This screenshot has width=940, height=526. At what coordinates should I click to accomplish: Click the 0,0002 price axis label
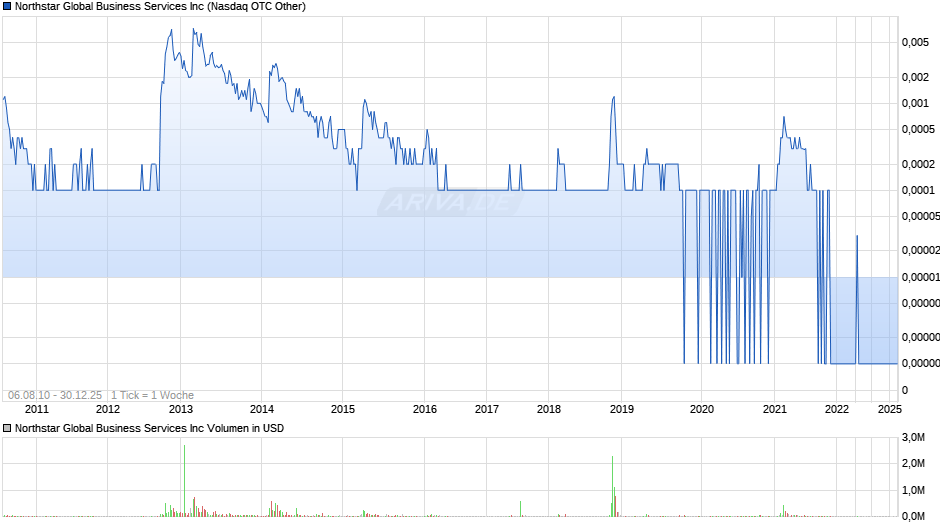[918, 164]
